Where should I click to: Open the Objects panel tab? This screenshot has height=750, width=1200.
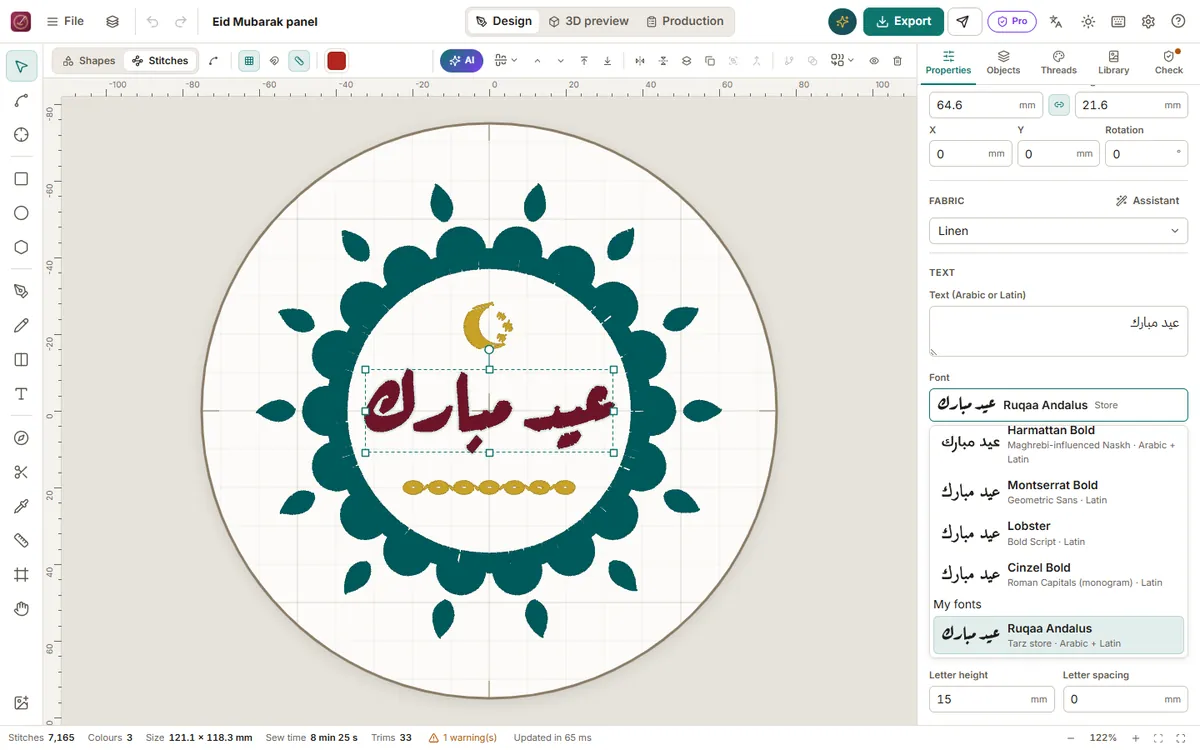coord(1003,62)
